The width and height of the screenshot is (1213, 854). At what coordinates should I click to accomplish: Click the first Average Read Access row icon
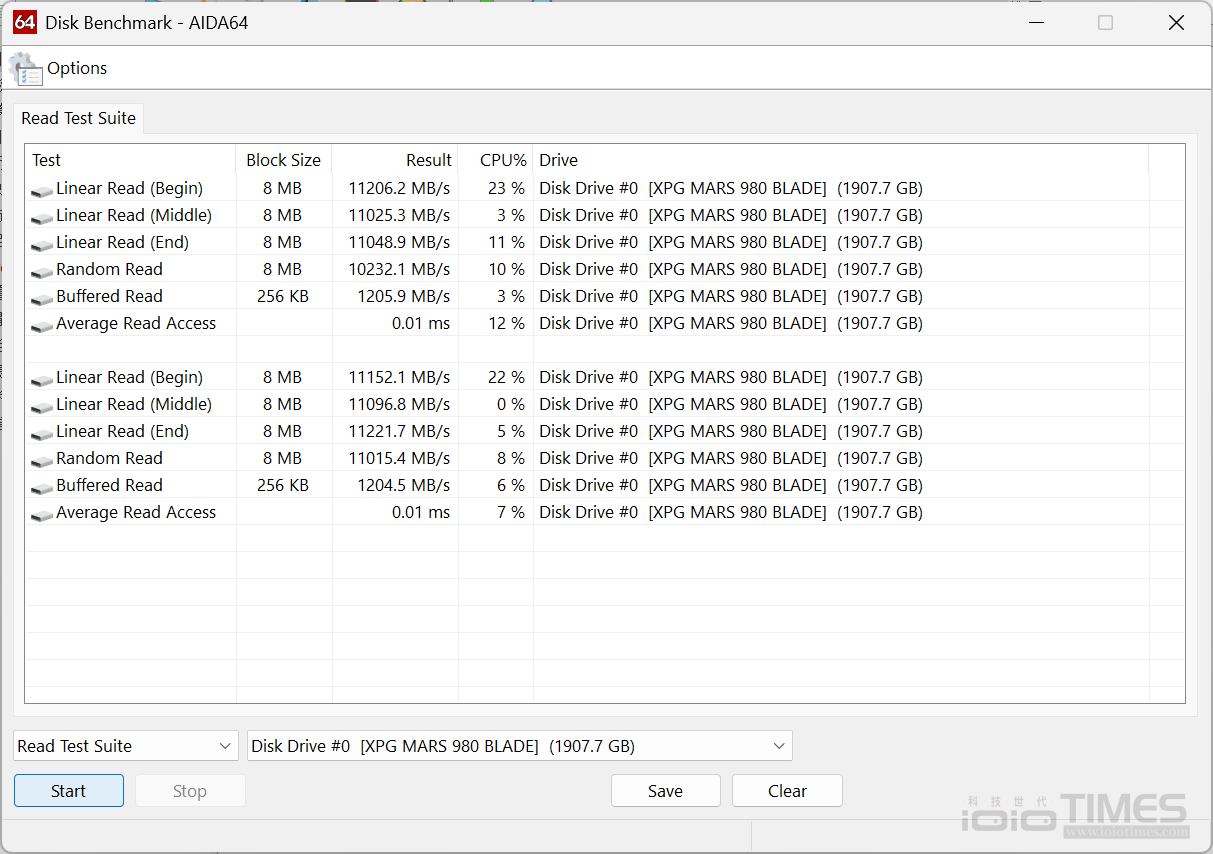click(x=42, y=325)
